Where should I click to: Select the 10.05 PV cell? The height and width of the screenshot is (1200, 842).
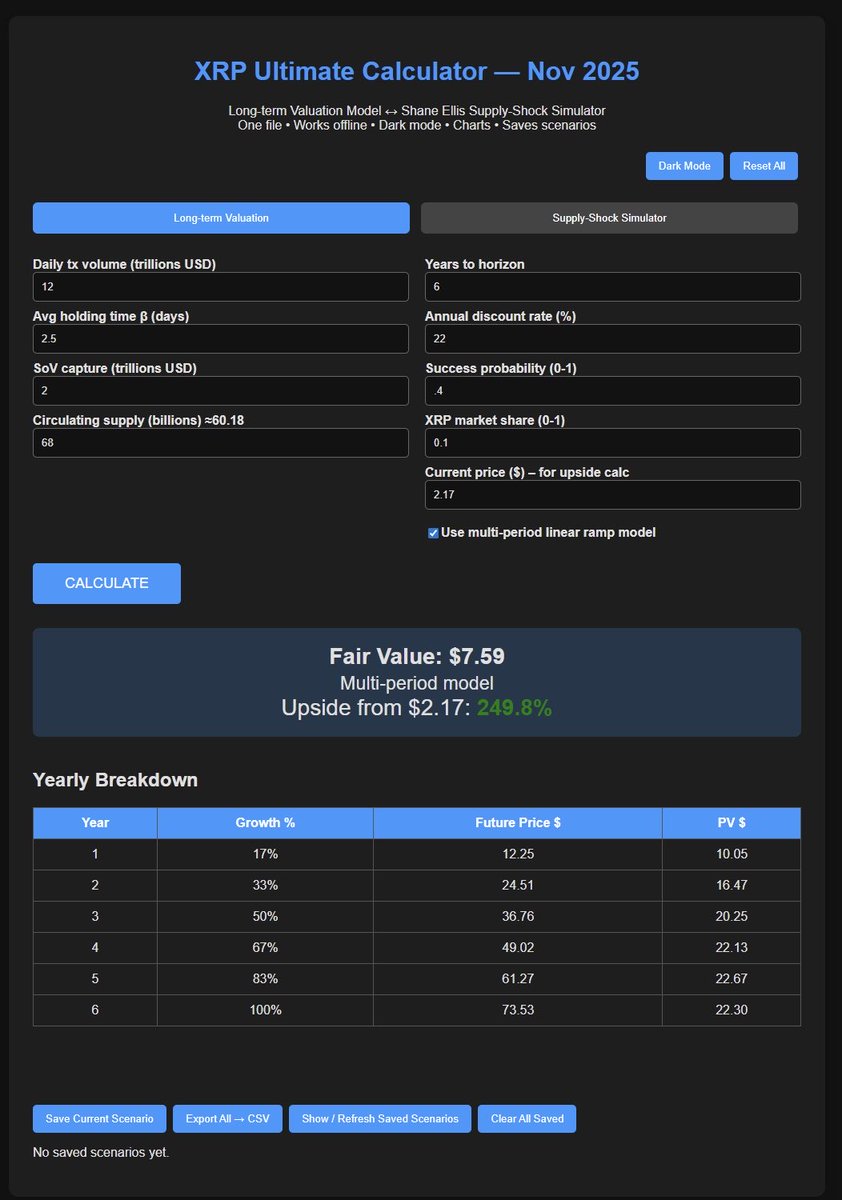click(x=731, y=854)
